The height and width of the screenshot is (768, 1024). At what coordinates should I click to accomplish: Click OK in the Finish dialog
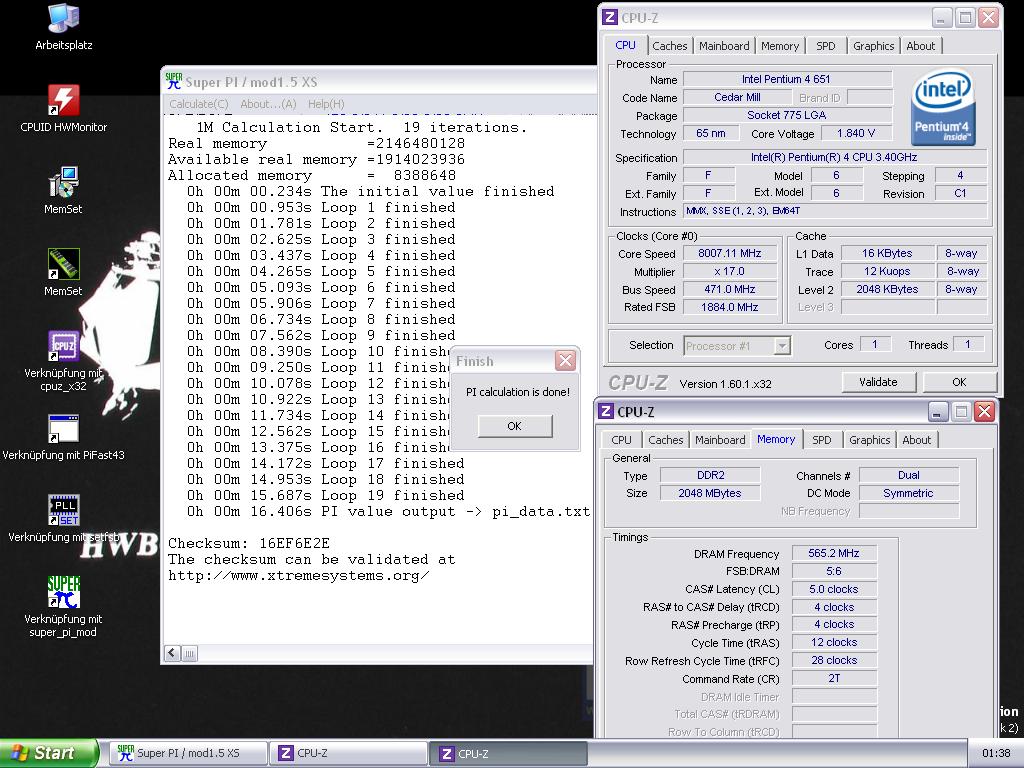click(515, 426)
